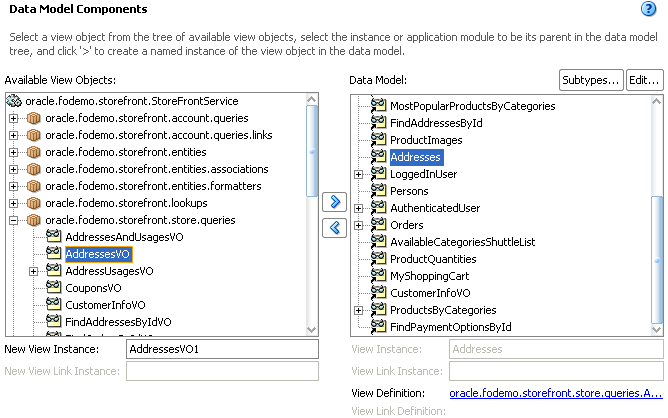This screenshot has width=668, height=418.
Task: Expand AuthenticatedUser in Data Model
Action: [x=358, y=208]
